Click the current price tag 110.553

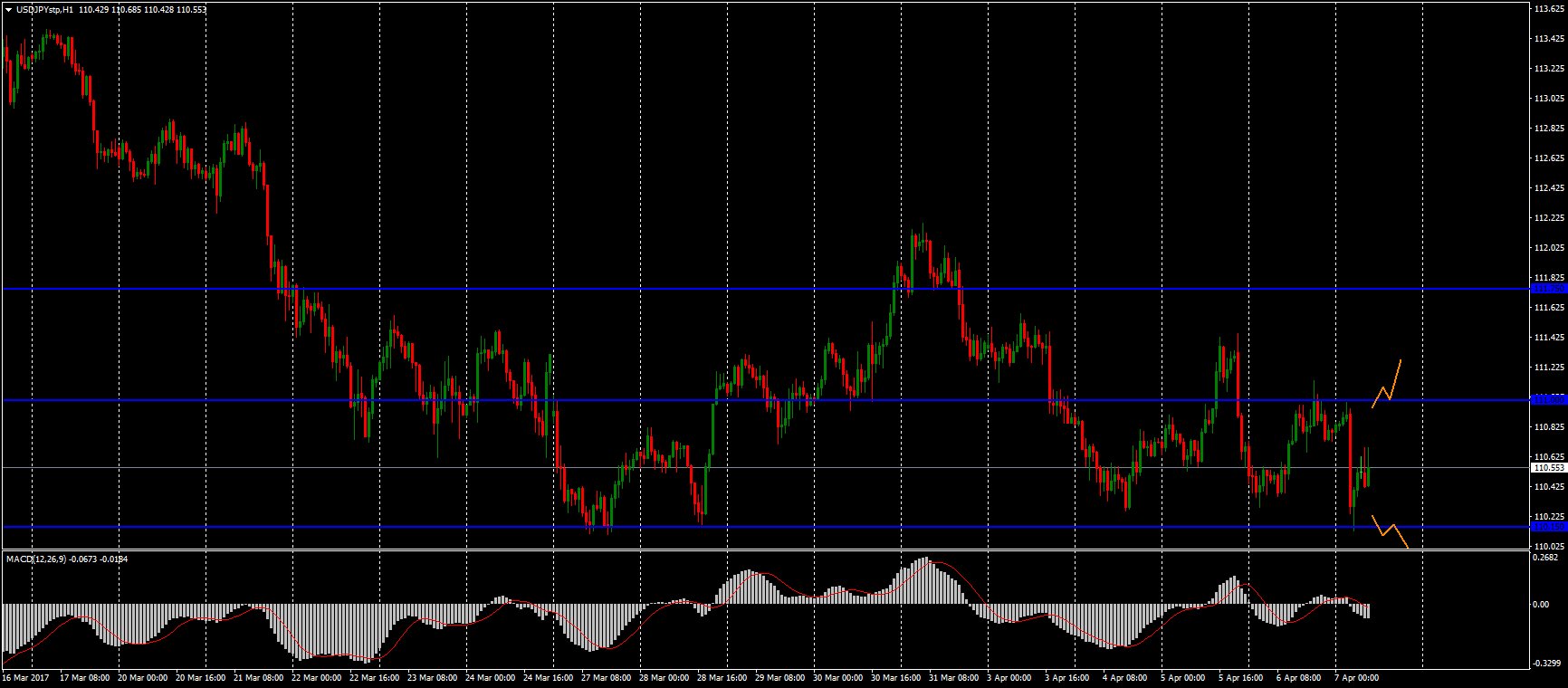click(1548, 468)
